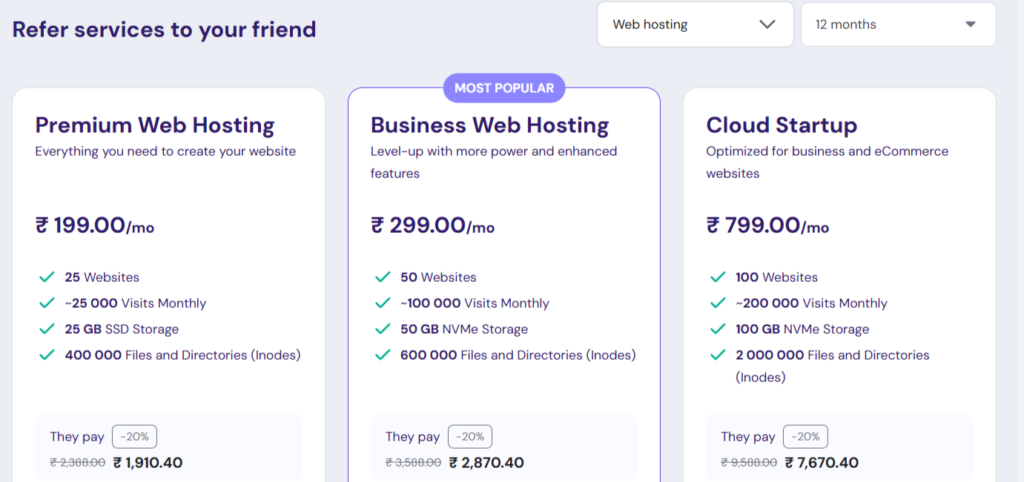Click the -20% discount tag under Business plan
The height and width of the screenshot is (482, 1024).
click(x=470, y=437)
